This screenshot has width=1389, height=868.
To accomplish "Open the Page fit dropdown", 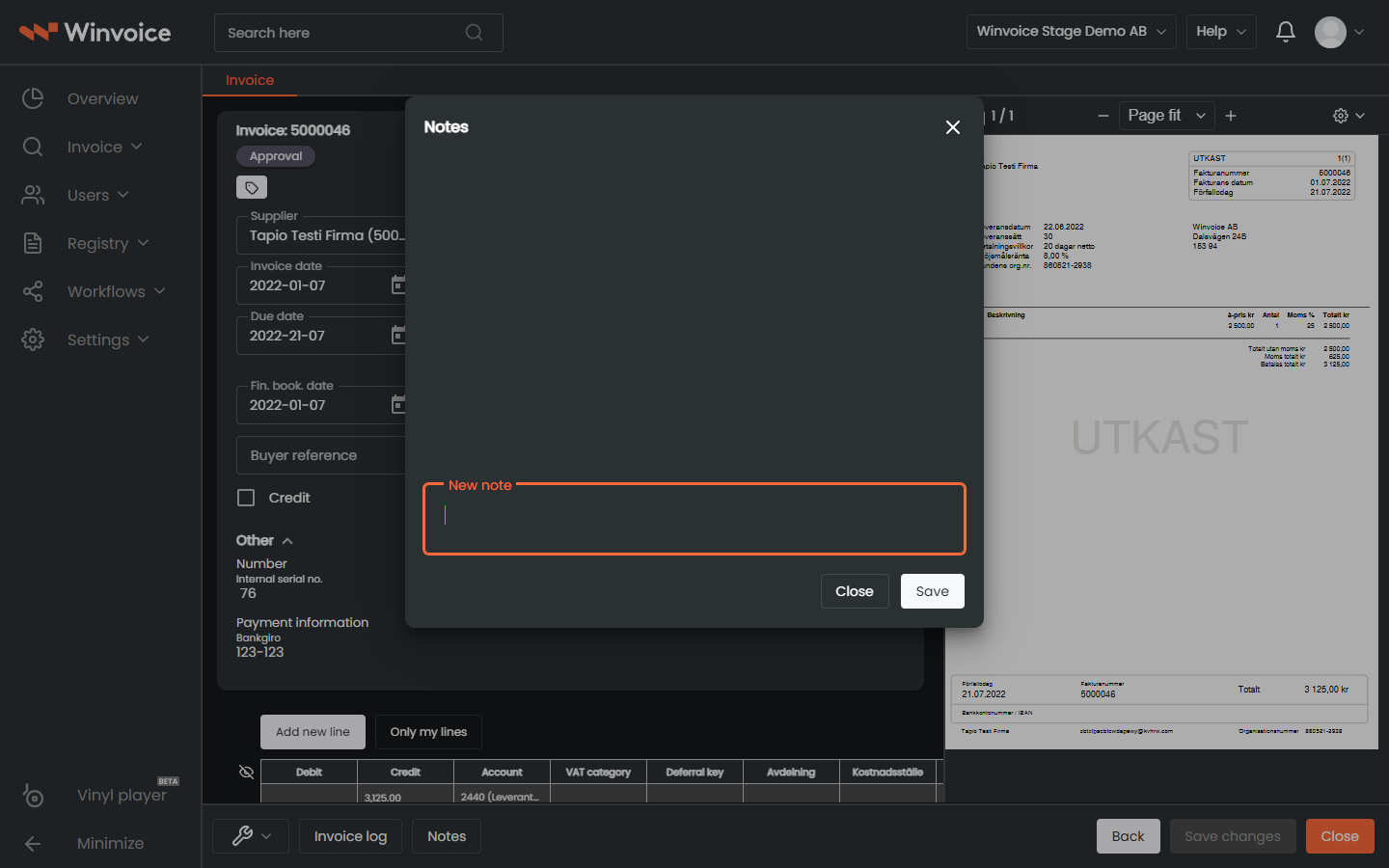I will pos(1167,116).
